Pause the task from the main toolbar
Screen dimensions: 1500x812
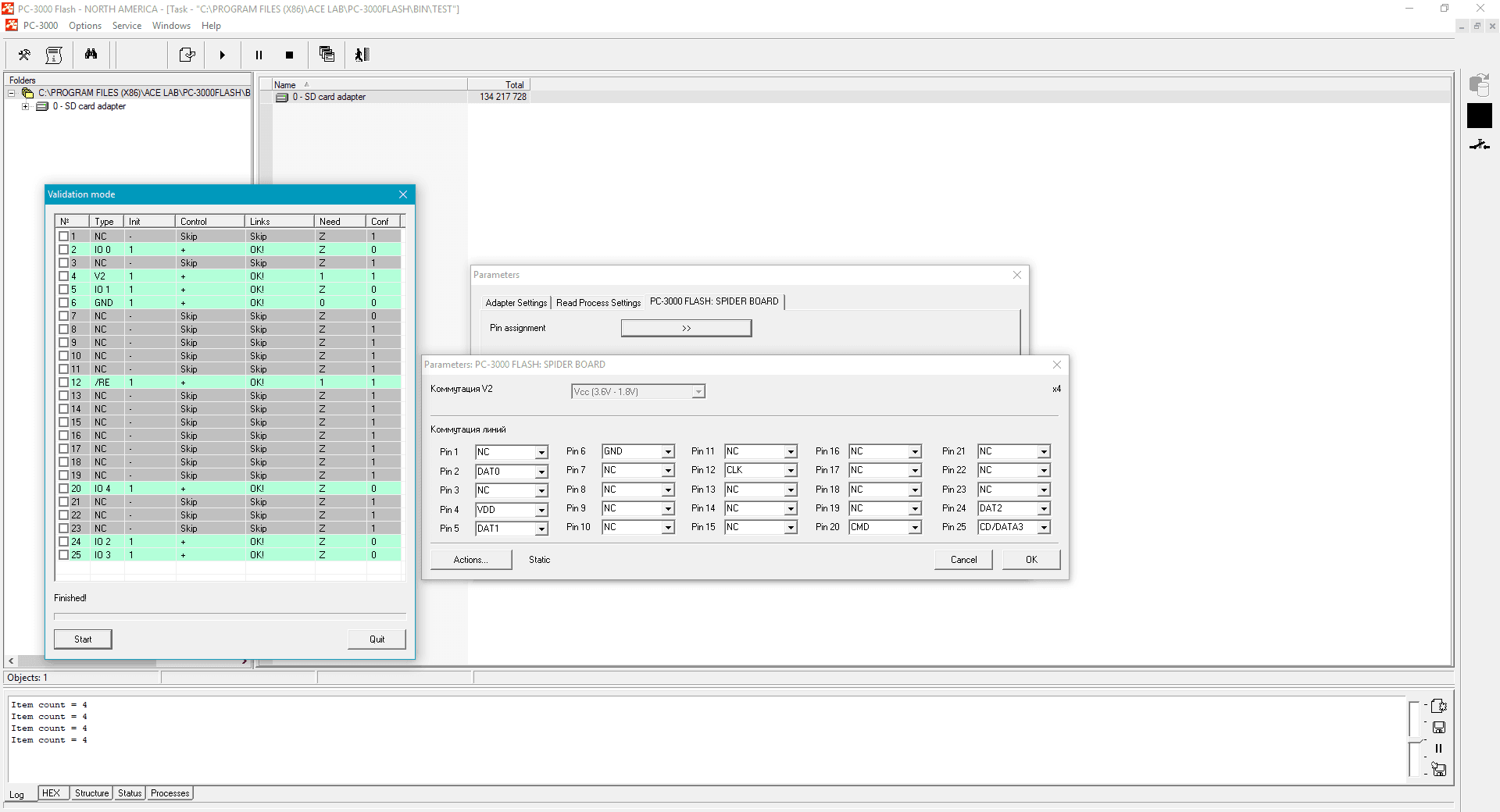click(x=259, y=55)
